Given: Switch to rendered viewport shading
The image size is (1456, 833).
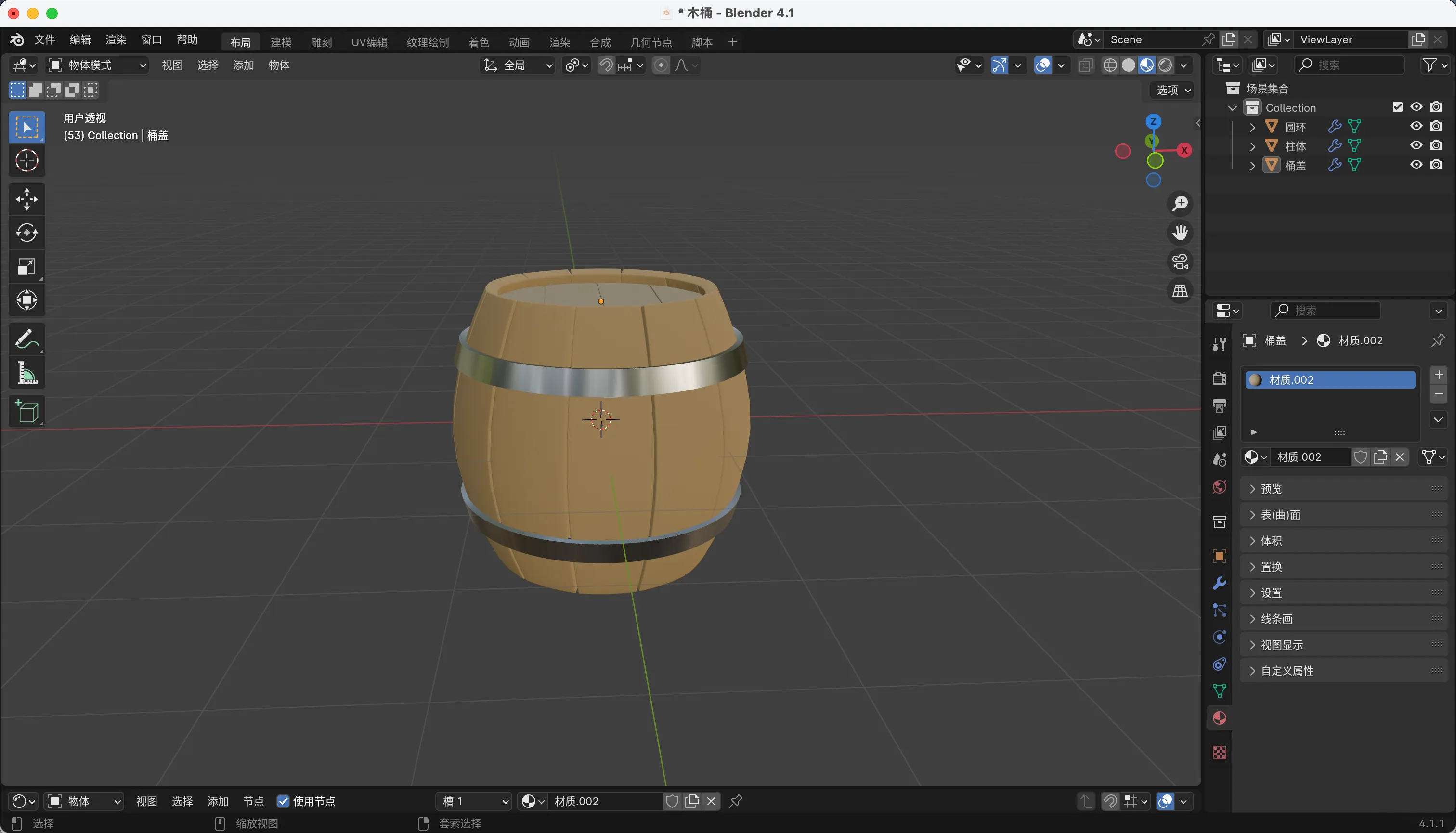Looking at the screenshot, I should [x=1165, y=65].
